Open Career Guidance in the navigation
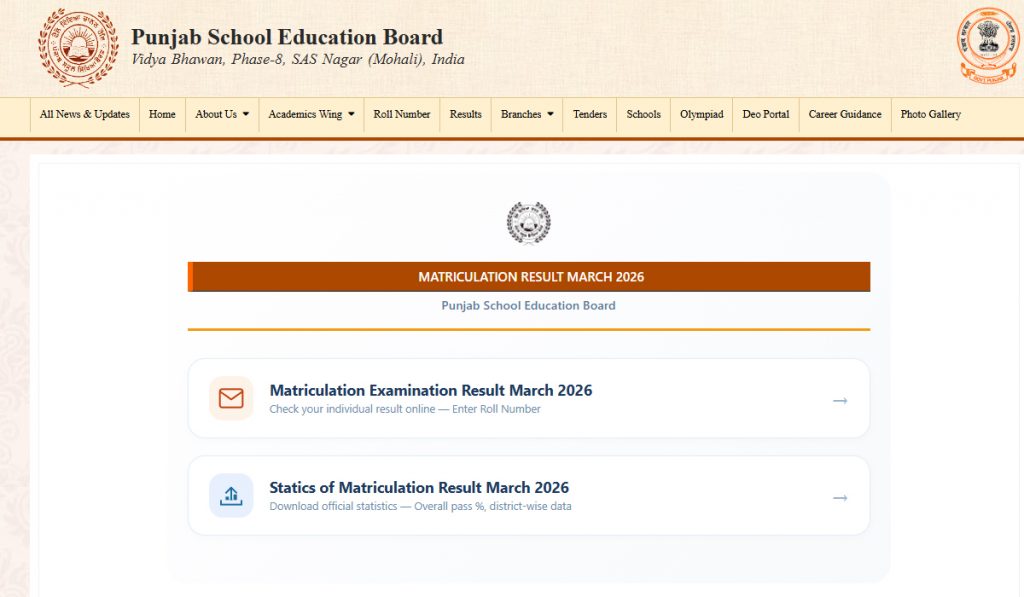 pyautogui.click(x=845, y=114)
